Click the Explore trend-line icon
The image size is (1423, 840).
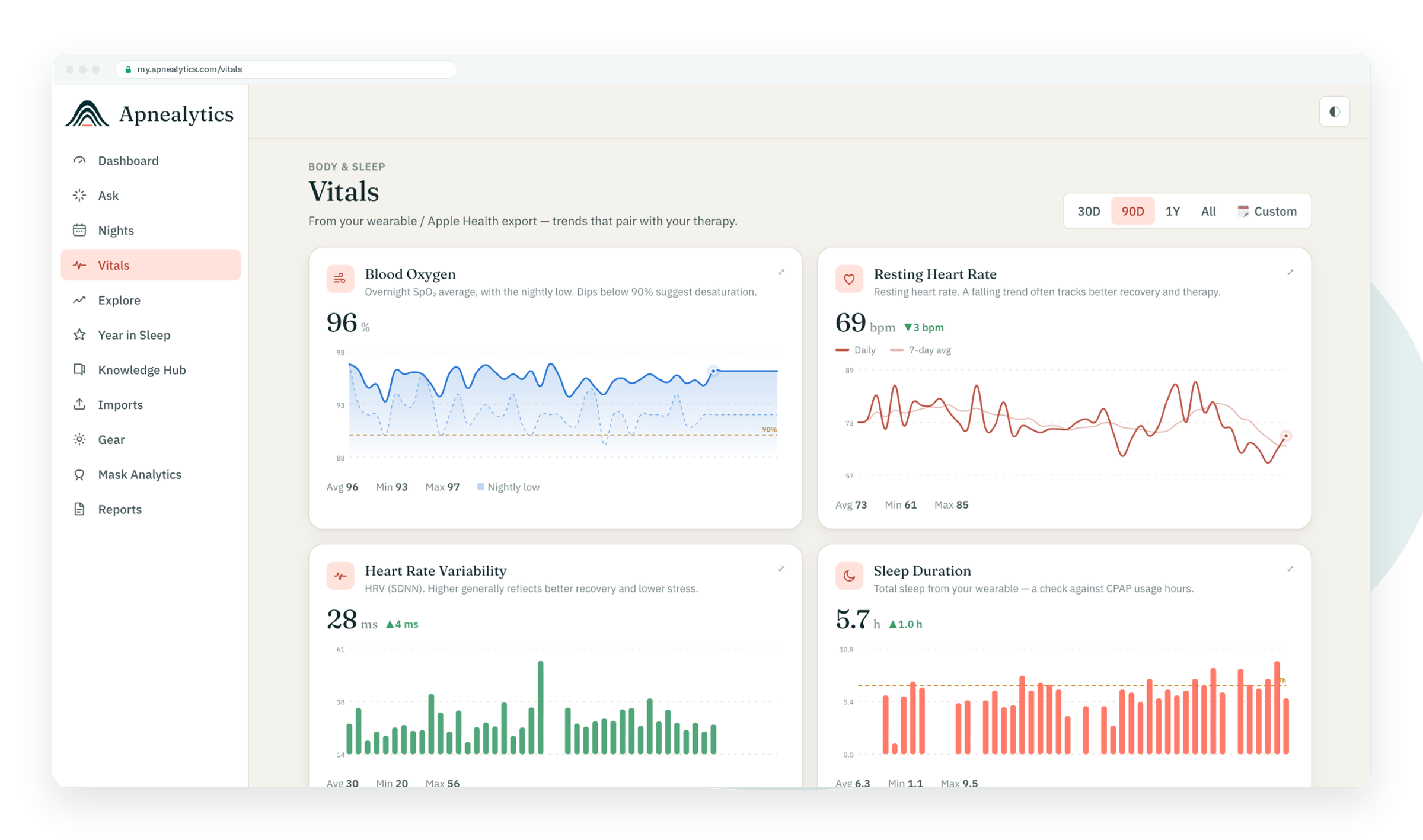click(79, 300)
